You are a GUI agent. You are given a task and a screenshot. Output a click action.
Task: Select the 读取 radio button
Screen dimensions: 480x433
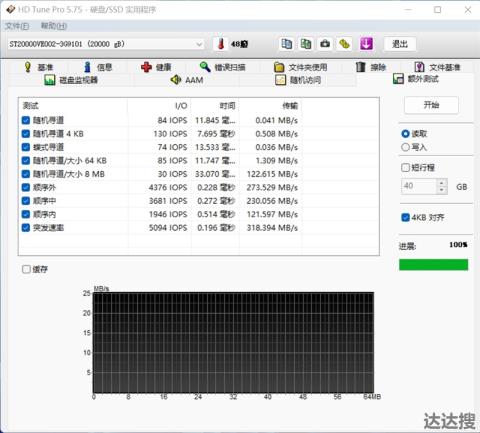(x=405, y=134)
